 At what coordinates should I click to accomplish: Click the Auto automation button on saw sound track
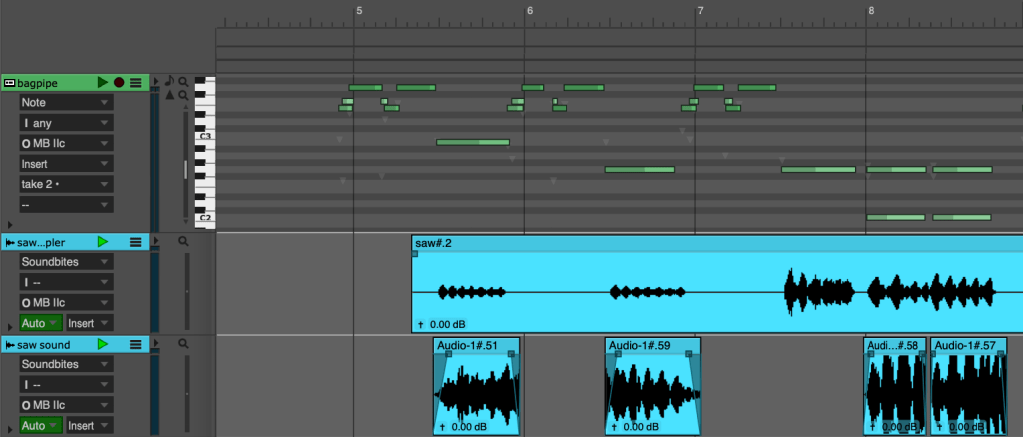click(x=40, y=425)
